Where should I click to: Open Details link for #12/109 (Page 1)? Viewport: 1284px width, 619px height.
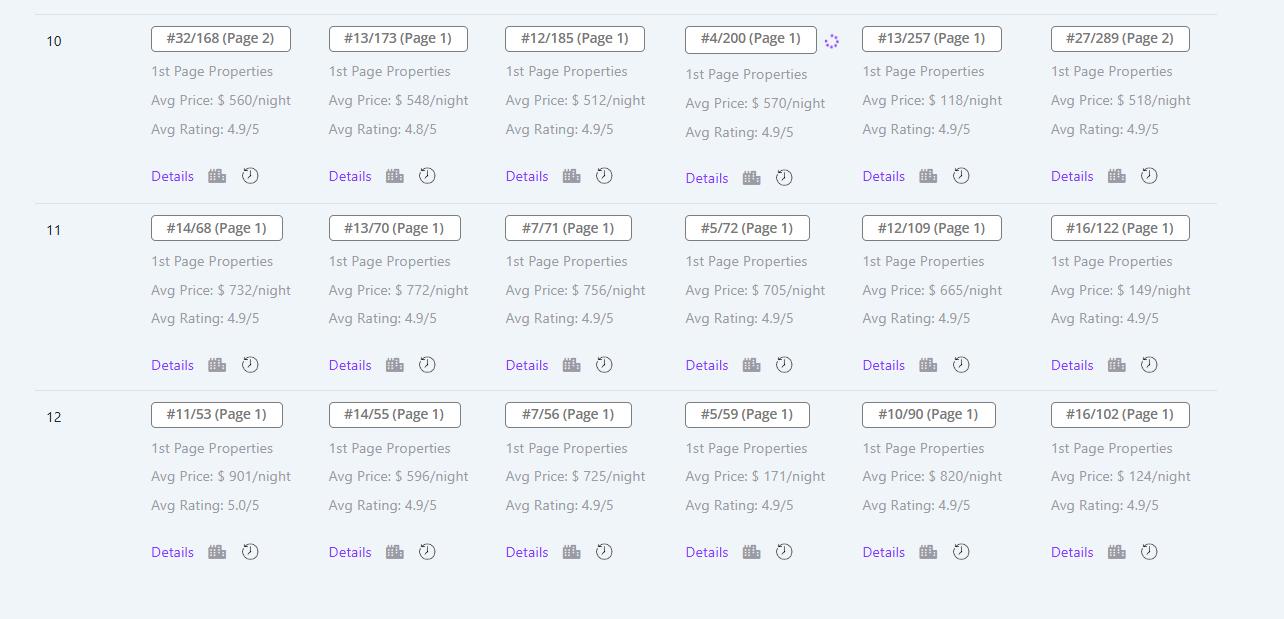pyautogui.click(x=883, y=365)
